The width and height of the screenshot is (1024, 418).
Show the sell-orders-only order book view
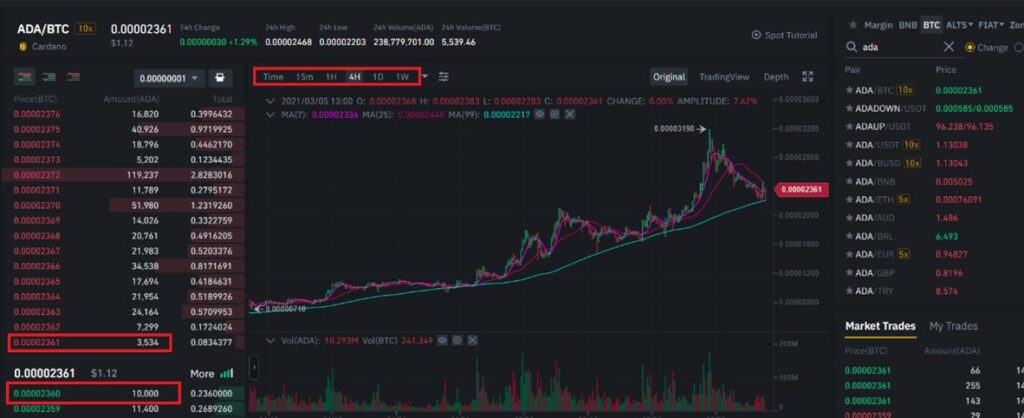[73, 77]
